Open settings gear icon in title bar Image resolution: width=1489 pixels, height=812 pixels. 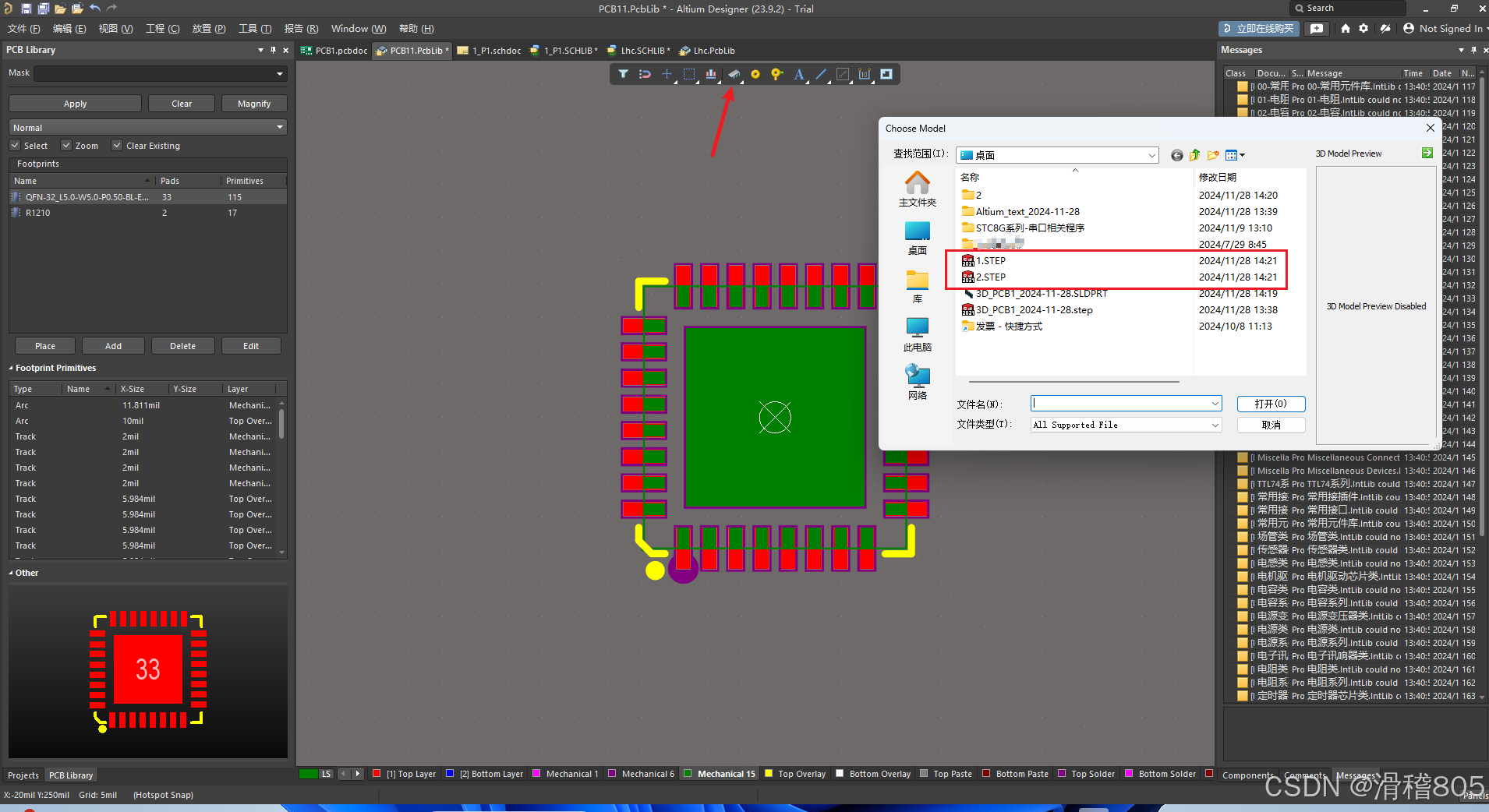pyautogui.click(x=1363, y=28)
